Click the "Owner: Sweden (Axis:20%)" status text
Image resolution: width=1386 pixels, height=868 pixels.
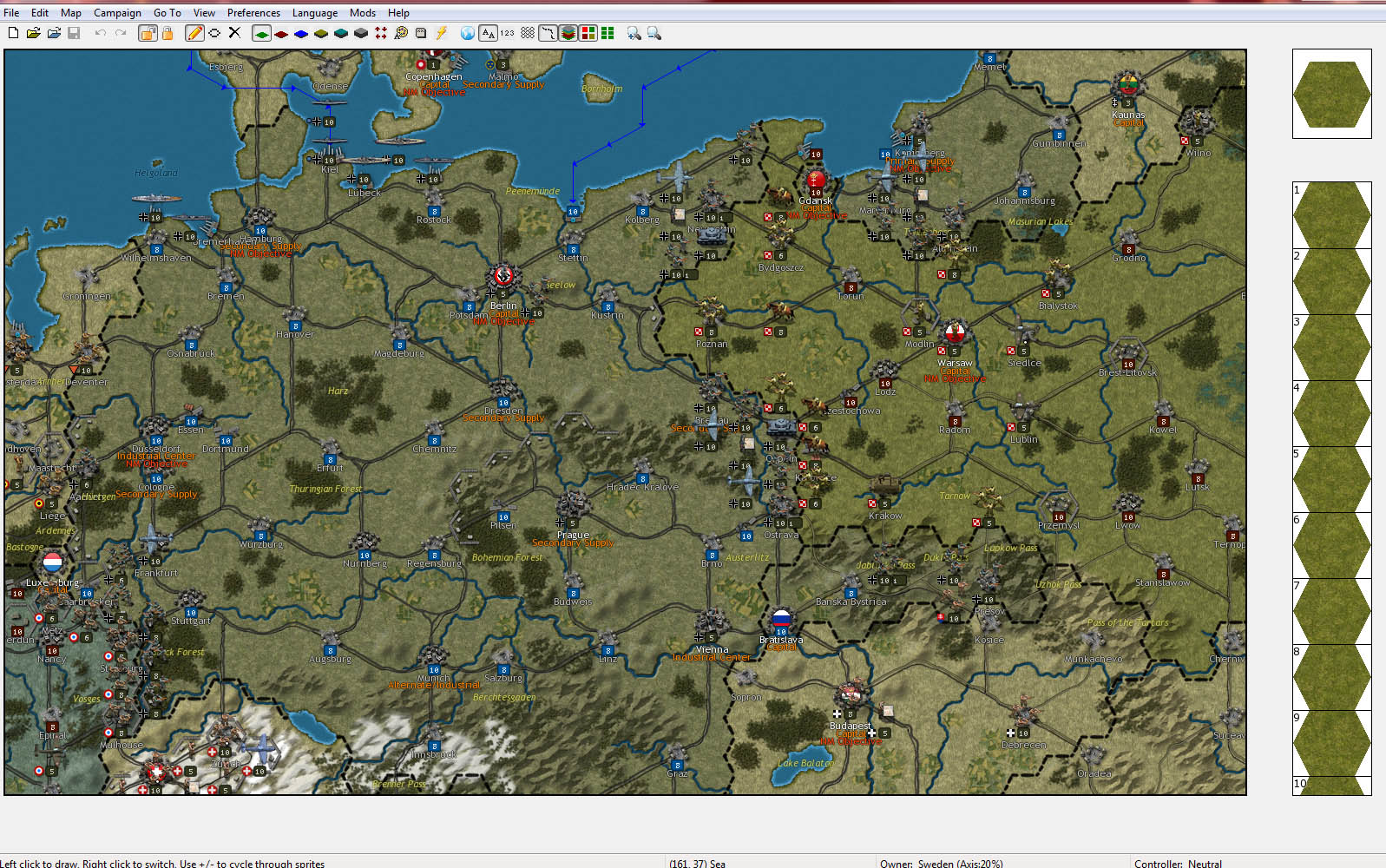click(942, 863)
